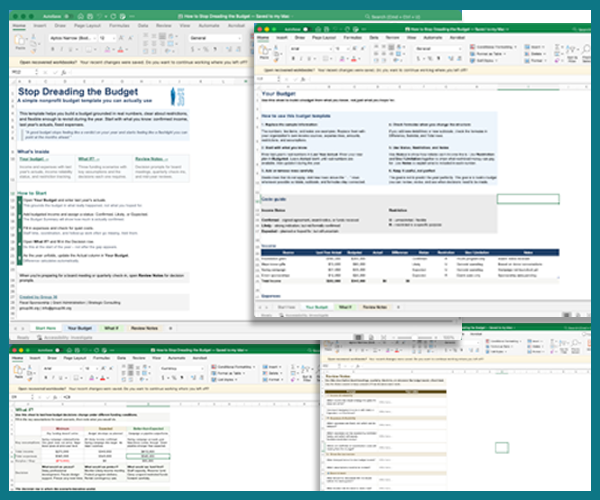Apply Bold in the Your Budget window
The width and height of the screenshot is (600, 500).
[x=293, y=59]
